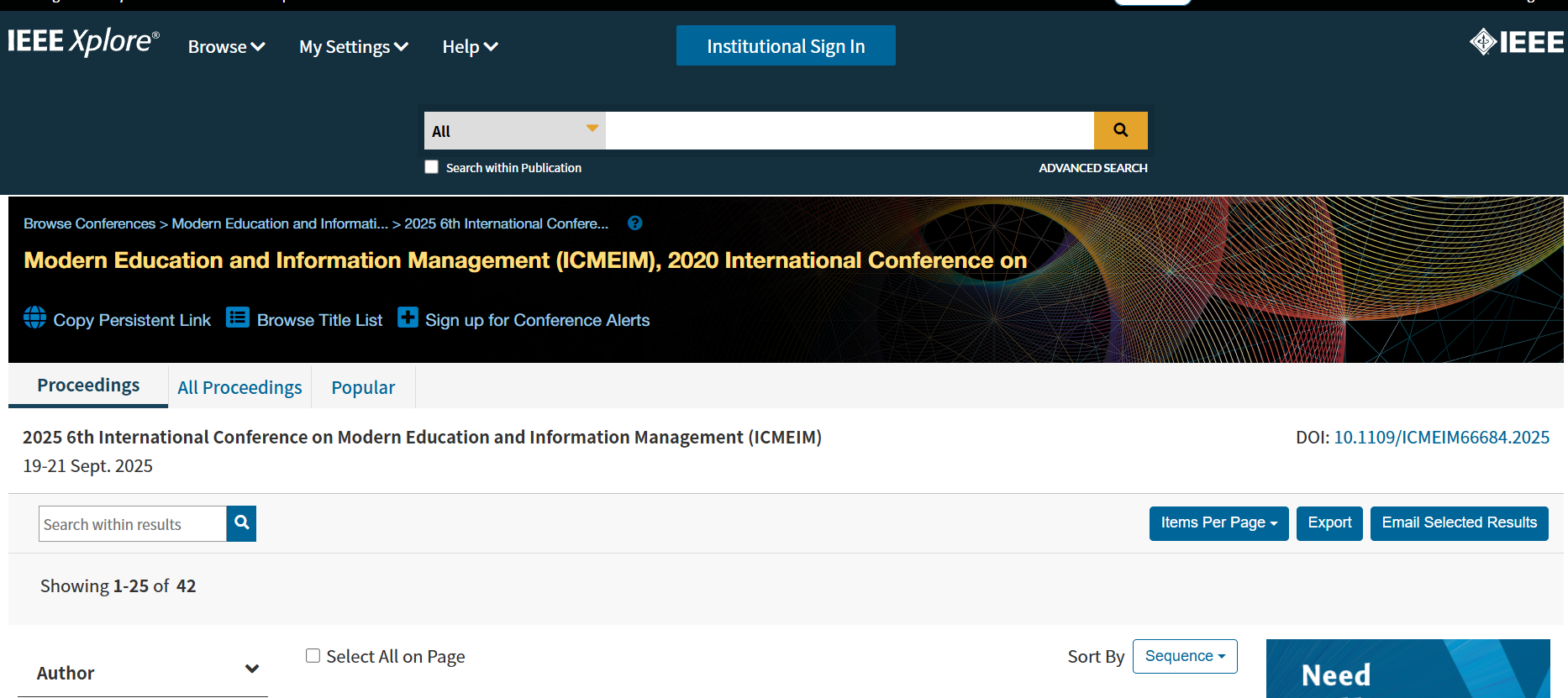The height and width of the screenshot is (698, 1568).
Task: Open the DOI 10.1109/ICMEIM66684.2025 link
Action: 1441,438
